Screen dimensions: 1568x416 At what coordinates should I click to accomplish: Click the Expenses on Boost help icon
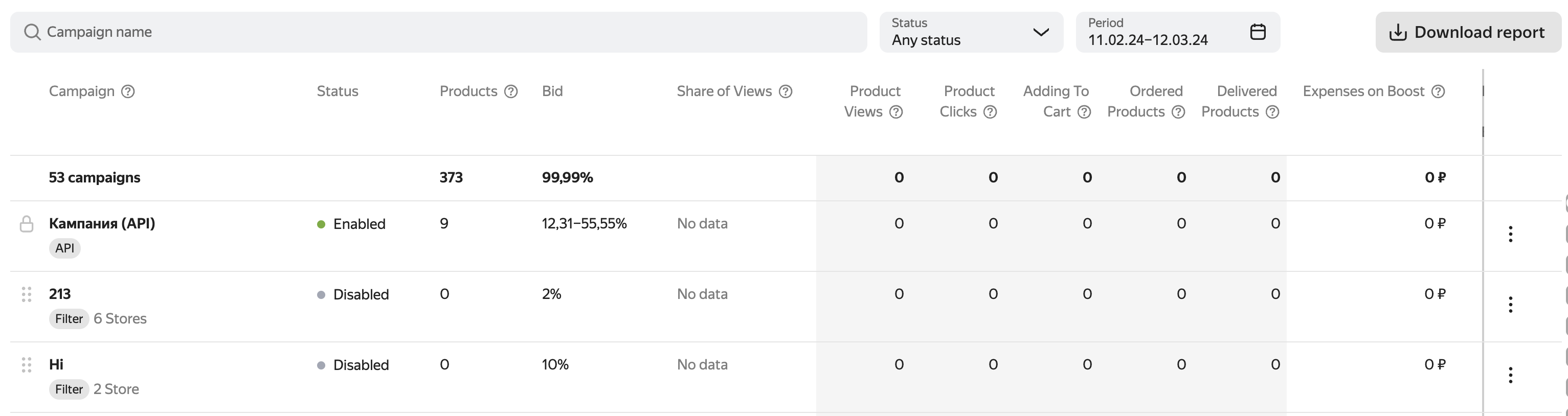tap(1438, 91)
